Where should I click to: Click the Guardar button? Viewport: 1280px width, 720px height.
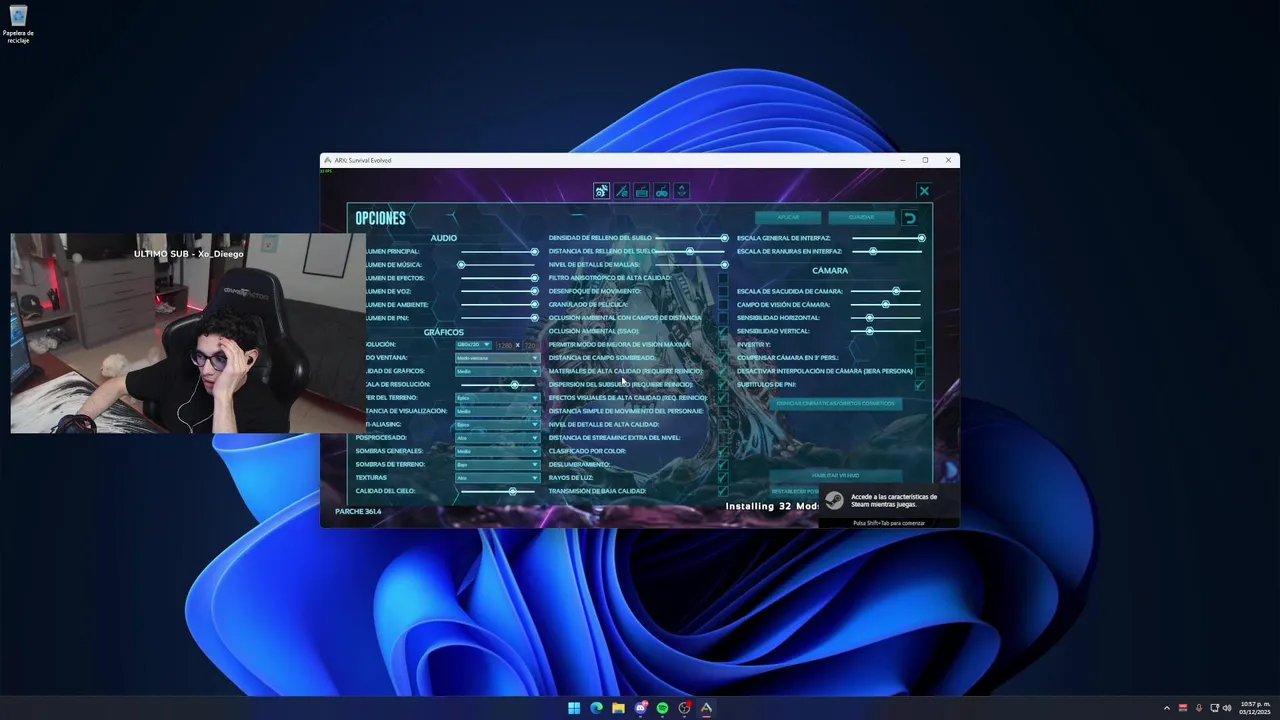click(861, 217)
